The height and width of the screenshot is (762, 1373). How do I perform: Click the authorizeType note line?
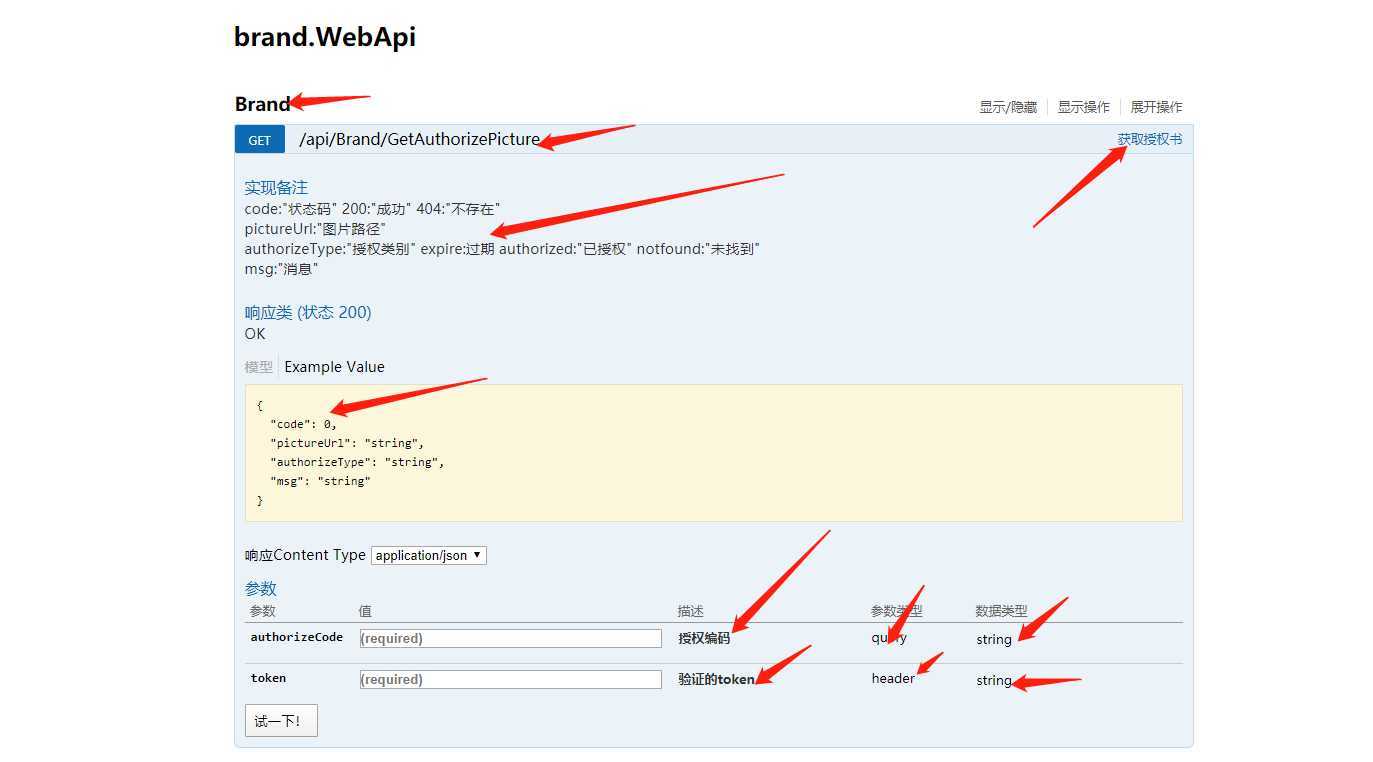502,249
